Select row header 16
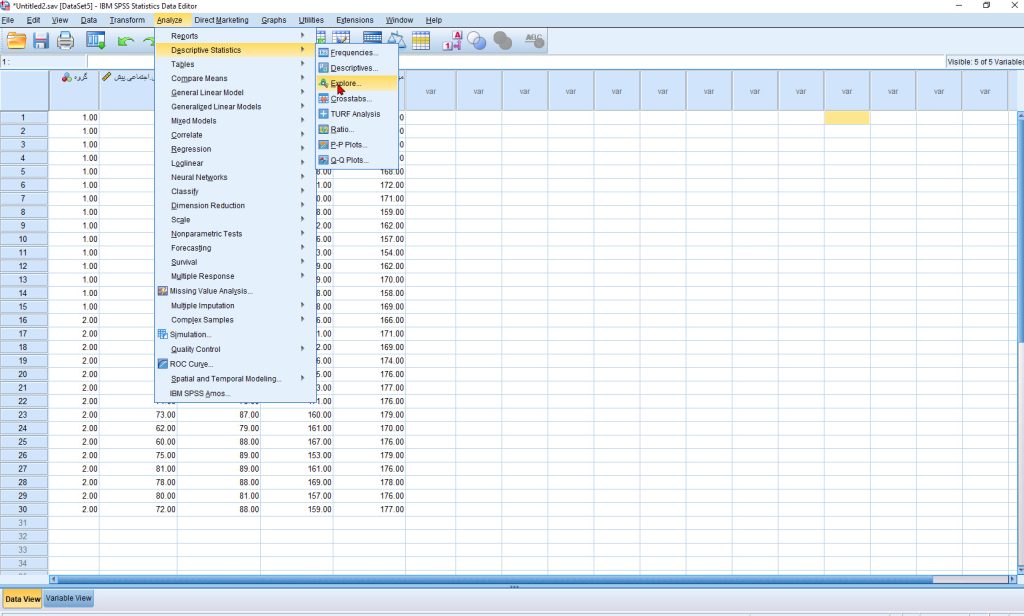 tap(24, 320)
